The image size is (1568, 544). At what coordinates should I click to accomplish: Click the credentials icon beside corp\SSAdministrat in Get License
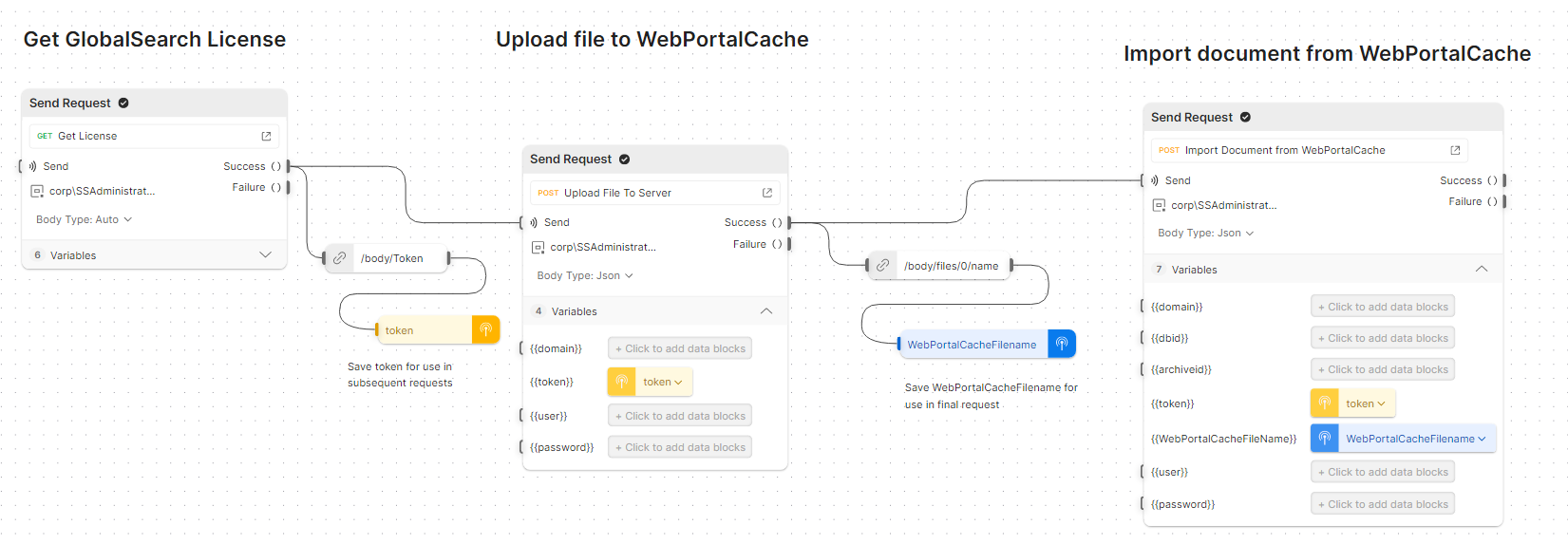click(37, 191)
